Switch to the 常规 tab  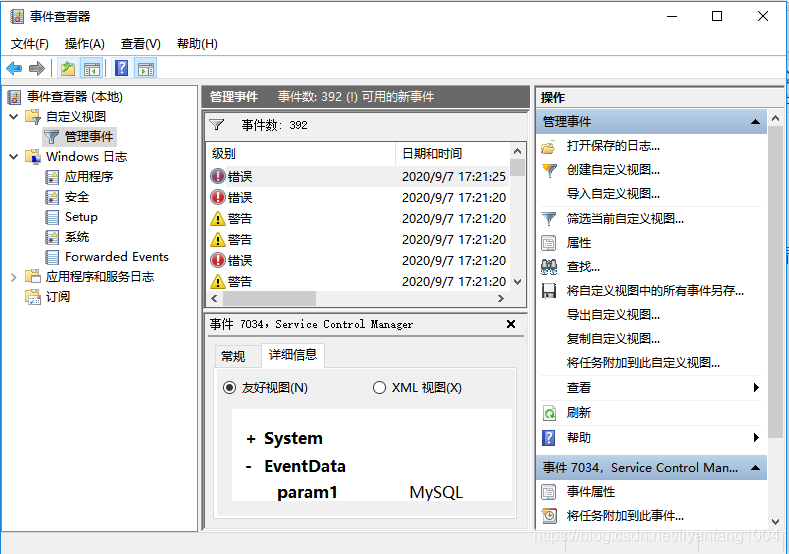click(233, 356)
